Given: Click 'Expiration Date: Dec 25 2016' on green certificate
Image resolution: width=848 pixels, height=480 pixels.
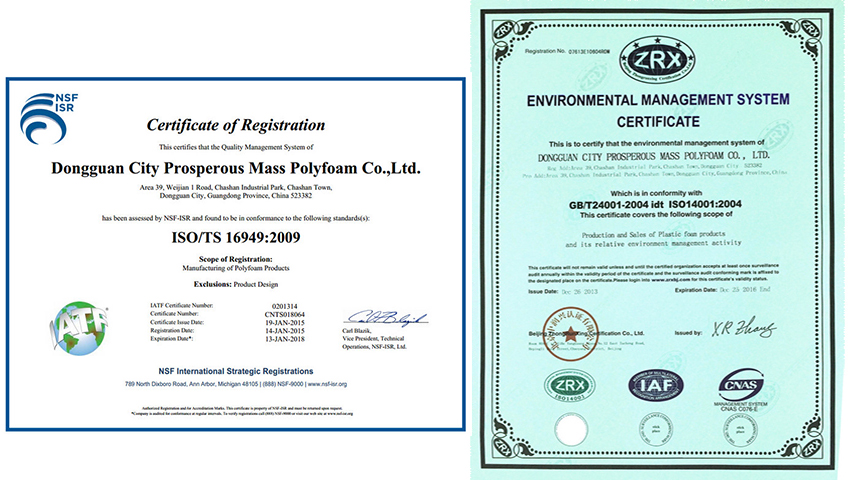Looking at the screenshot, I should point(723,290).
